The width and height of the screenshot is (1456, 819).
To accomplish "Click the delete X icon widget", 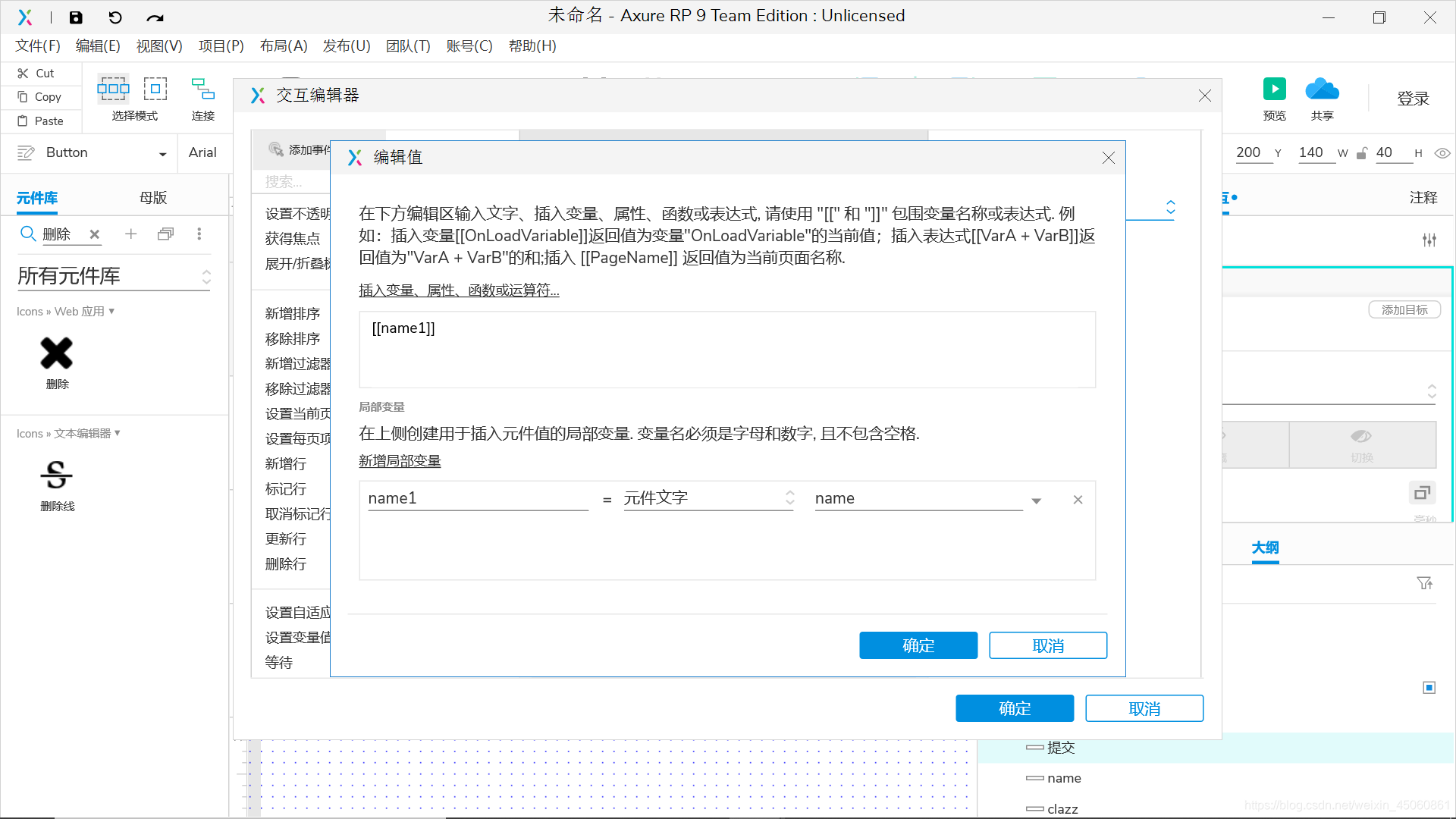I will (57, 353).
